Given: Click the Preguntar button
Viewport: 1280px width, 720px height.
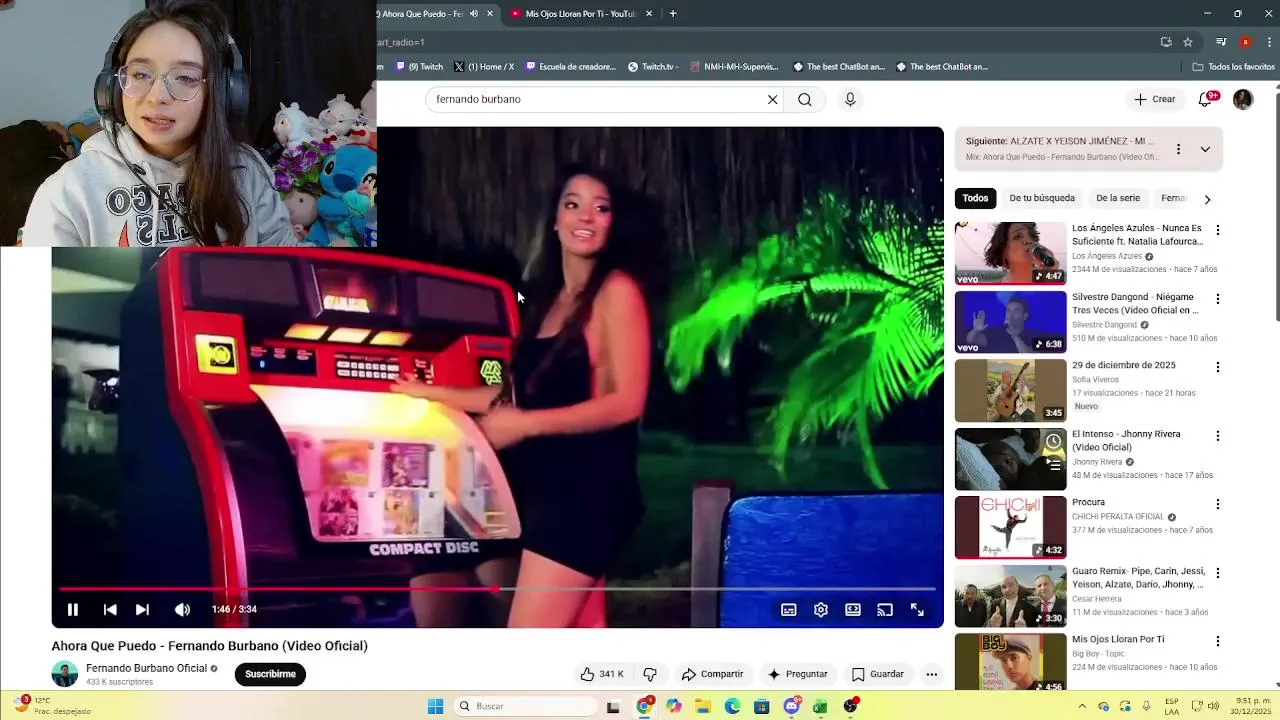Looking at the screenshot, I should pyautogui.click(x=797, y=674).
